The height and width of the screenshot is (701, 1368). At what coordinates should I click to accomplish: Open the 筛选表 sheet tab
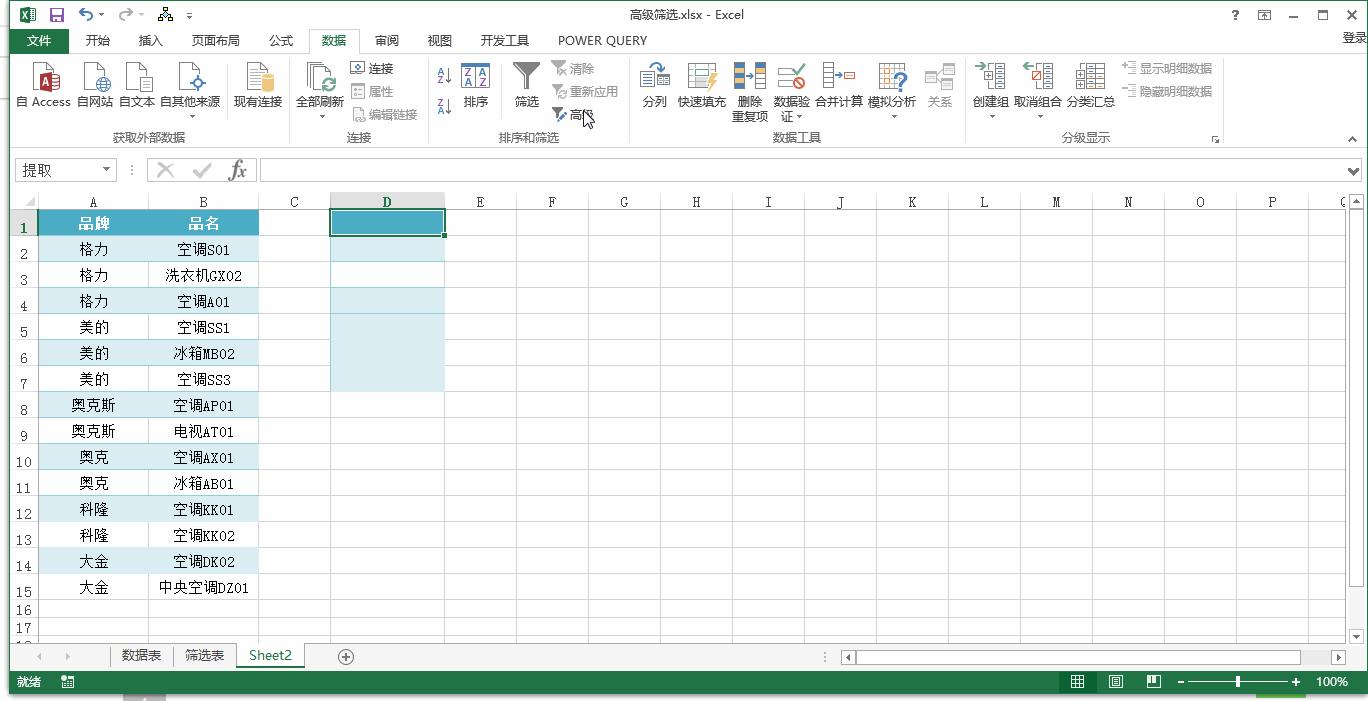click(204, 656)
